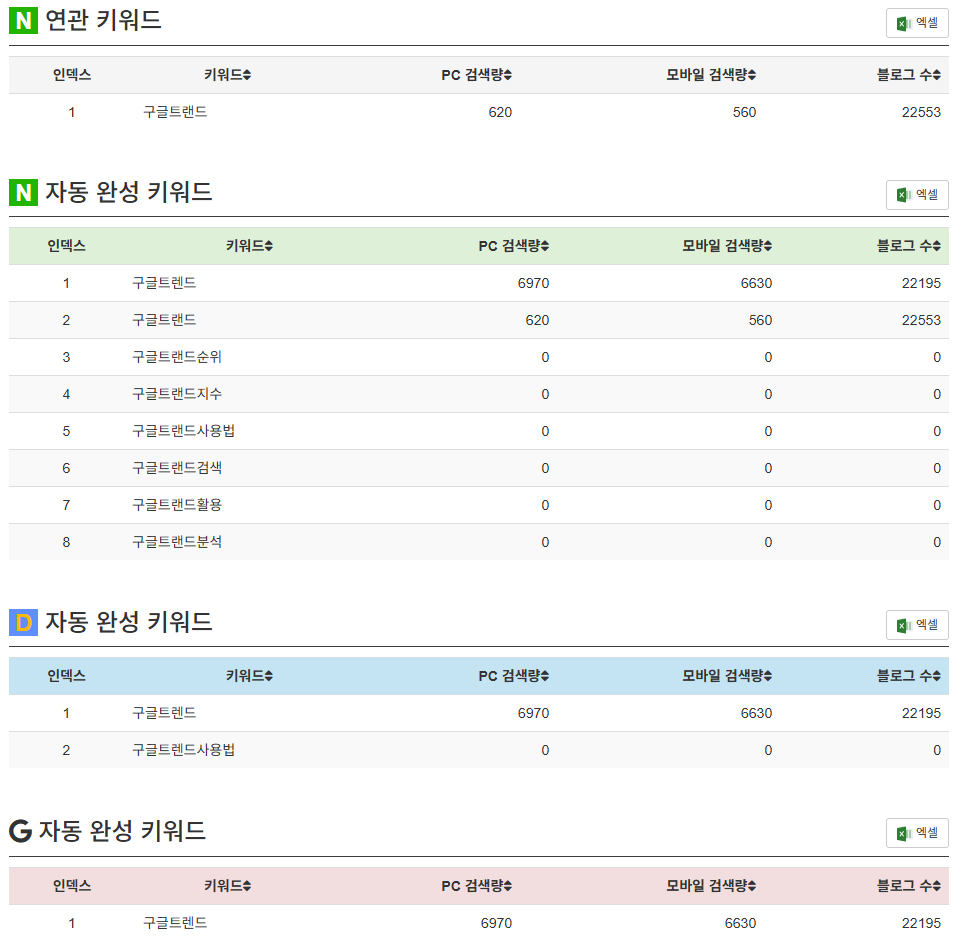953x947 pixels.
Task: Click the Naver N logo beside 연관 키워드
Action: [x=23, y=21]
